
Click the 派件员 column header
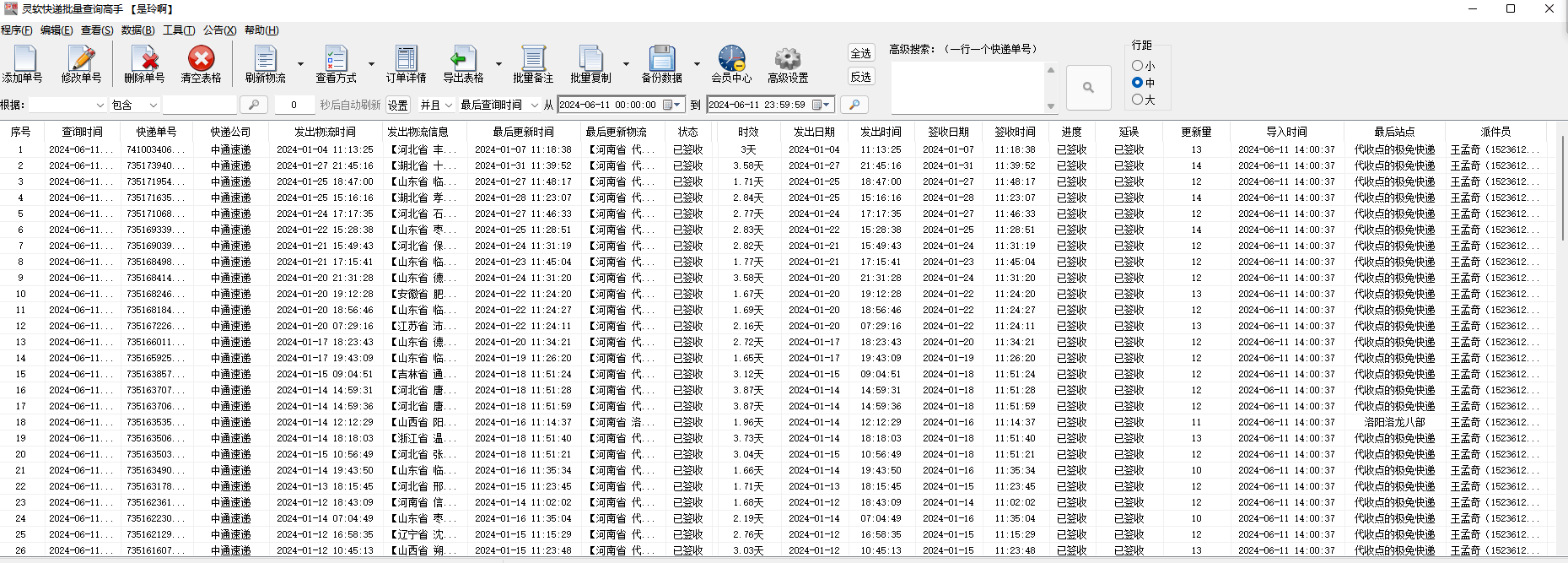1495,132
